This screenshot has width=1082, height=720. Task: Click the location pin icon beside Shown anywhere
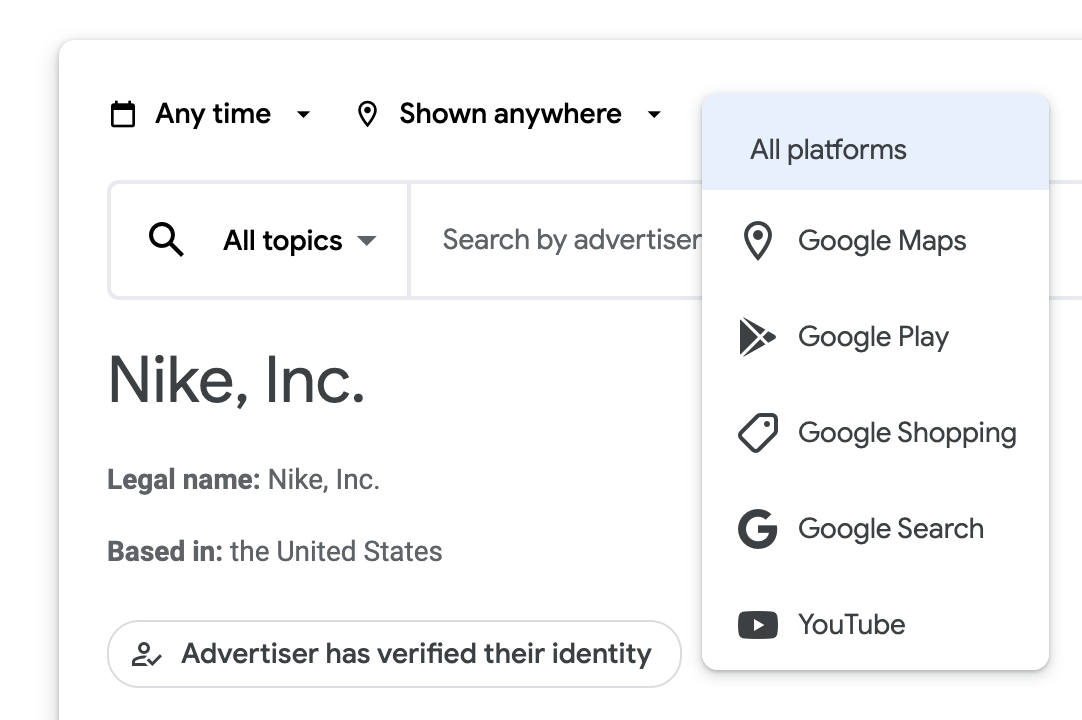(x=367, y=114)
